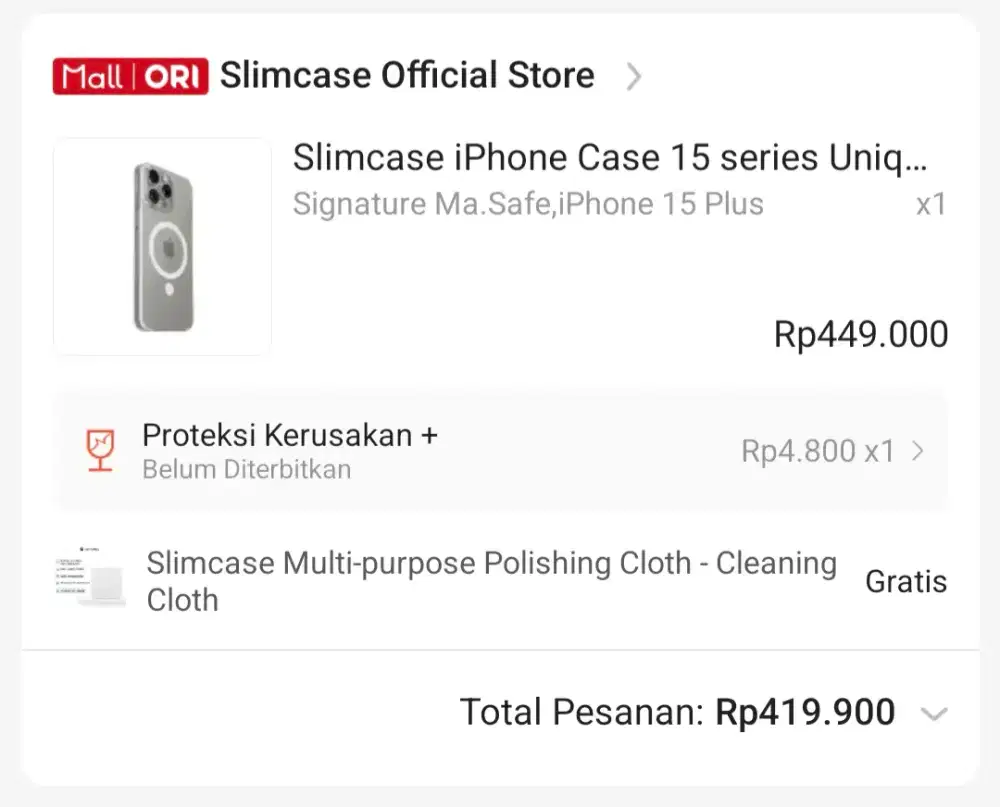1000x807 pixels.
Task: Click the Gratis label
Action: click(905, 581)
